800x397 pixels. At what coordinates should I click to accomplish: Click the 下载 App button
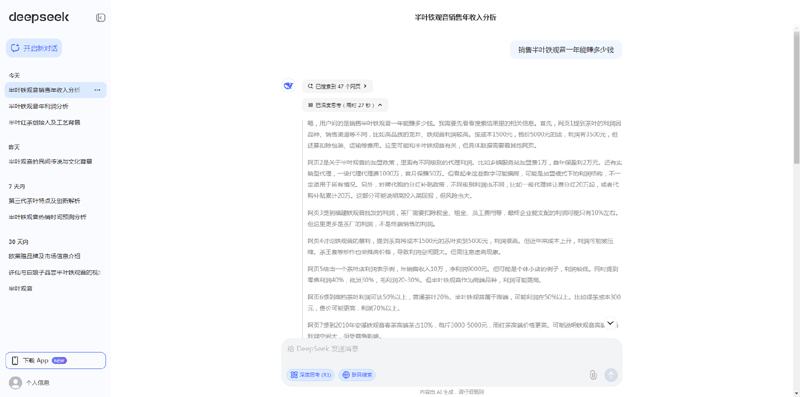point(56,360)
